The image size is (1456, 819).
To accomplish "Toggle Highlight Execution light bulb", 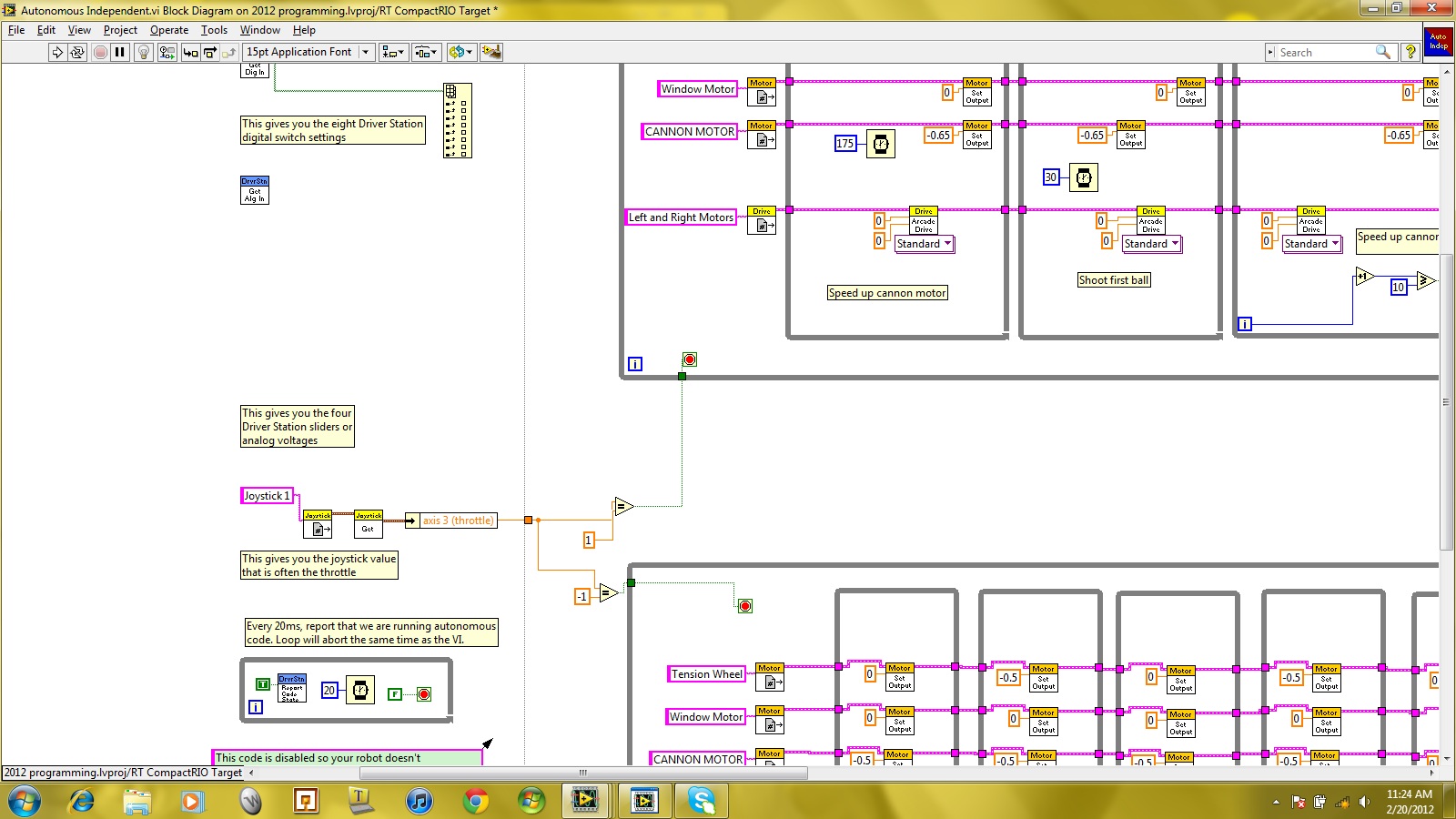I will [x=143, y=52].
